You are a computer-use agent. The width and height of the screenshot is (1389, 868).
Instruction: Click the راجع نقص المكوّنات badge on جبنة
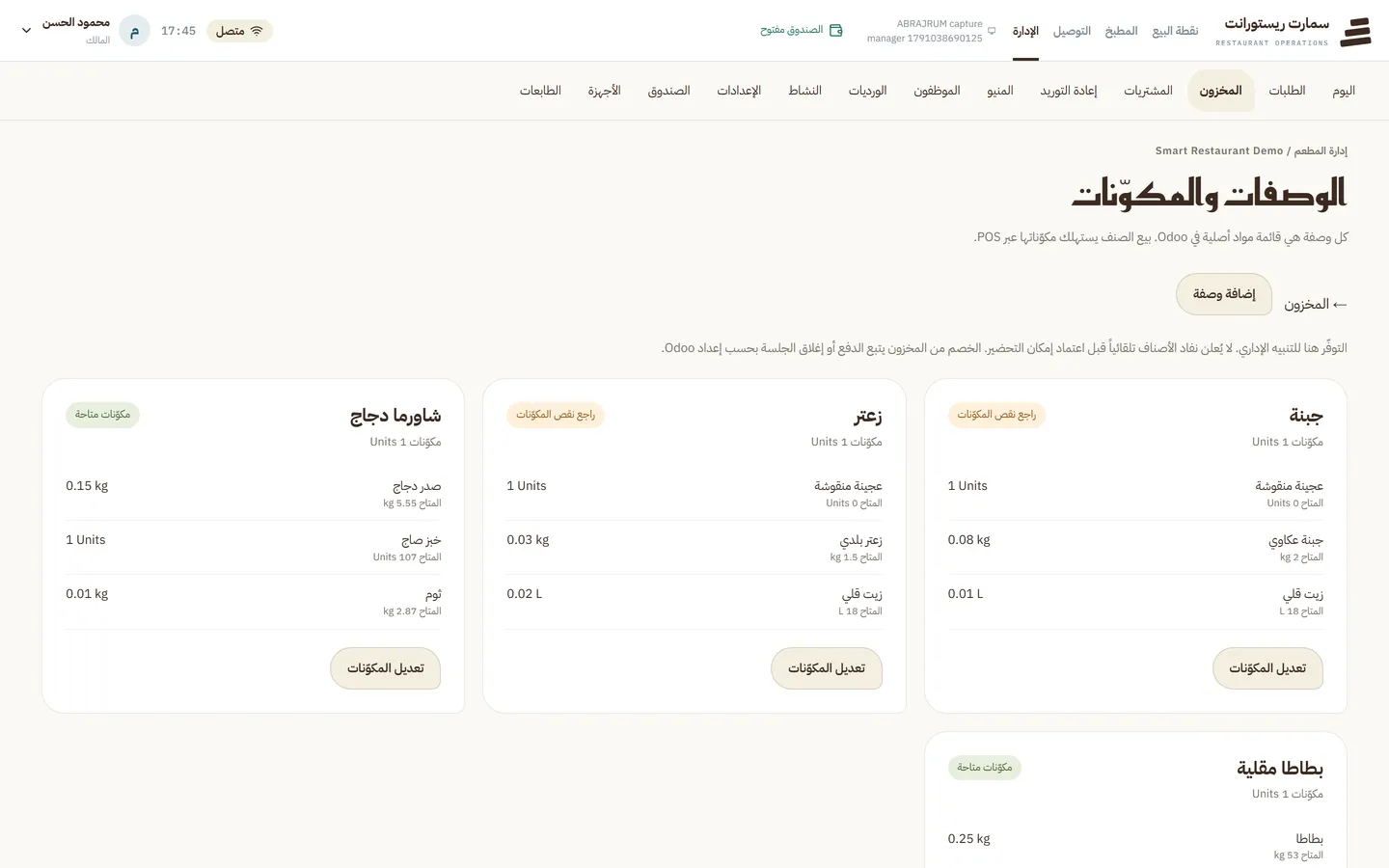[996, 415]
